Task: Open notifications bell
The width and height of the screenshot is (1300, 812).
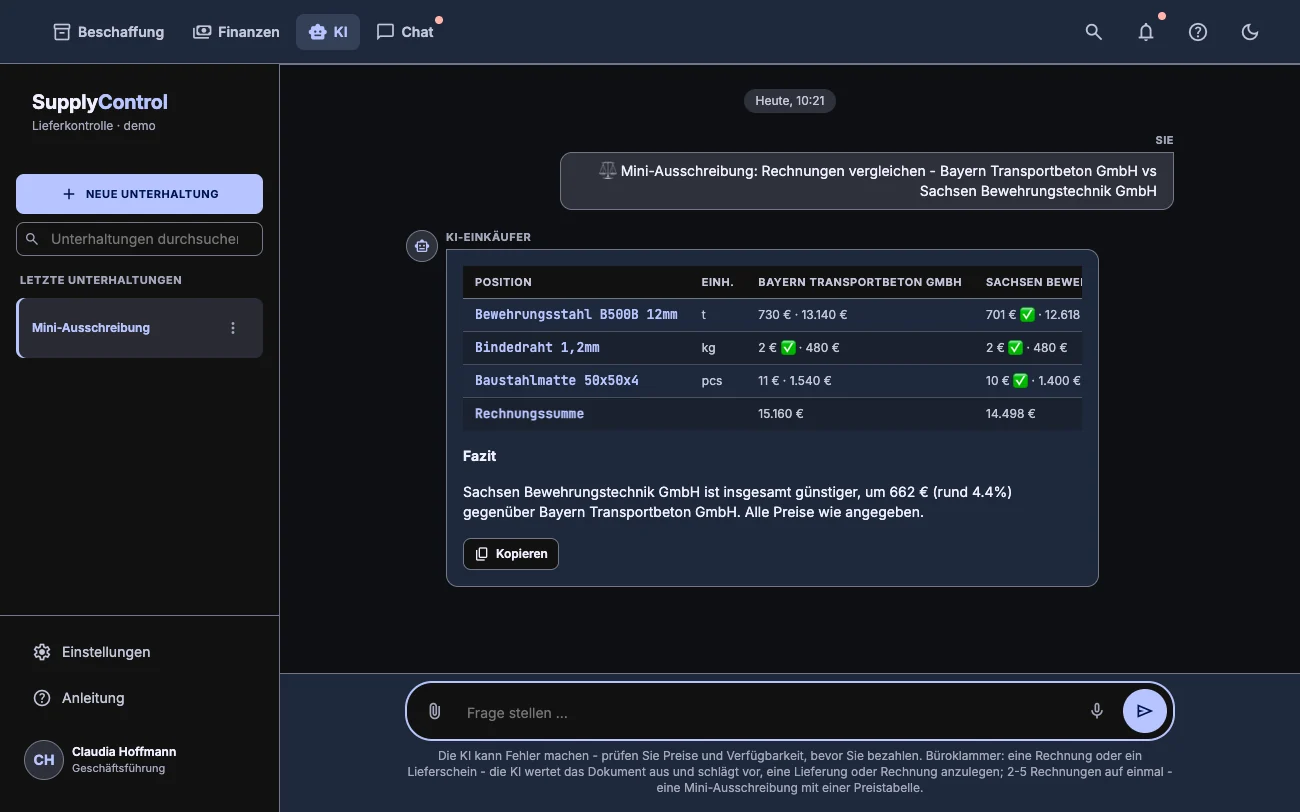Action: point(1146,32)
